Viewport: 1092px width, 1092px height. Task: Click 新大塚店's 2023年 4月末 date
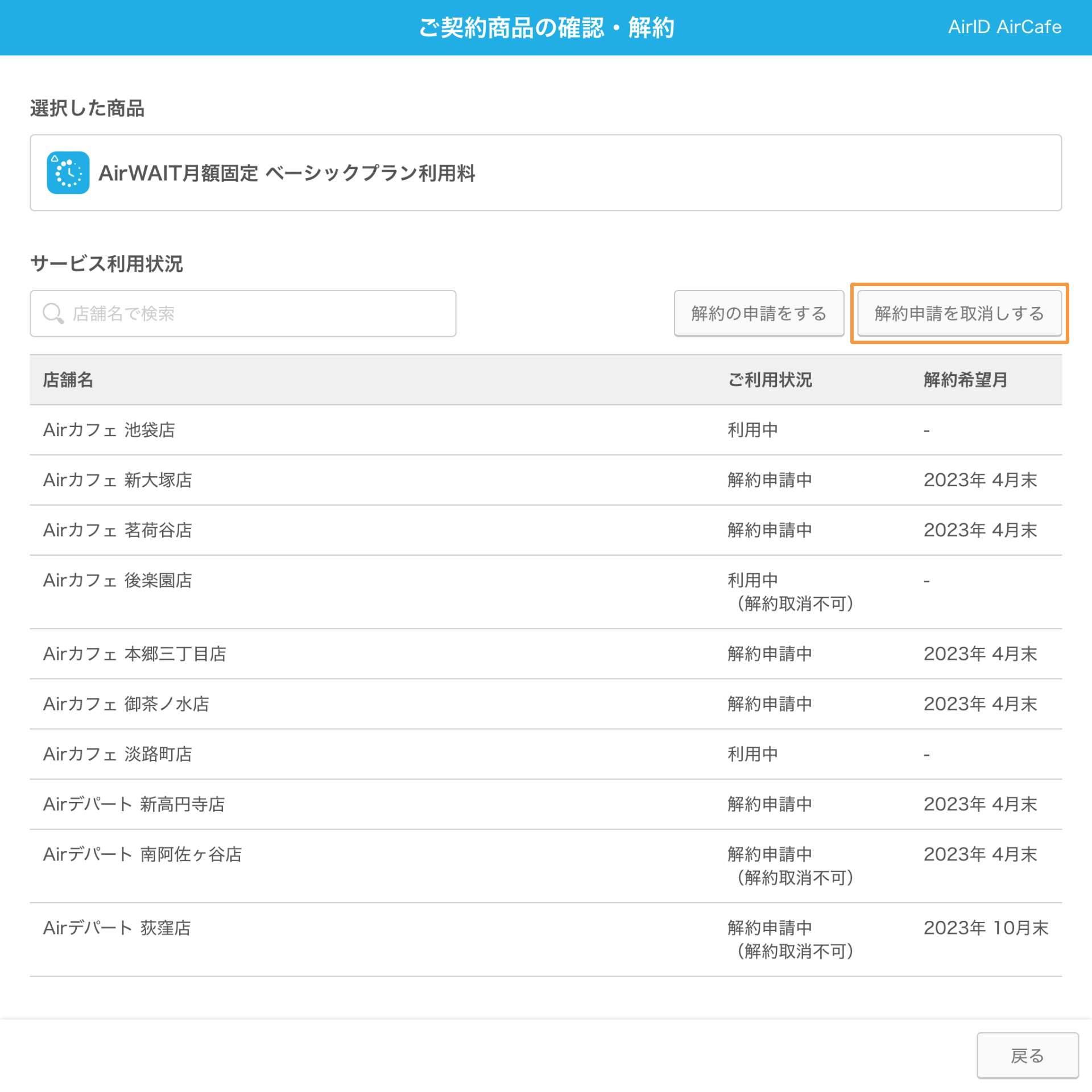981,480
